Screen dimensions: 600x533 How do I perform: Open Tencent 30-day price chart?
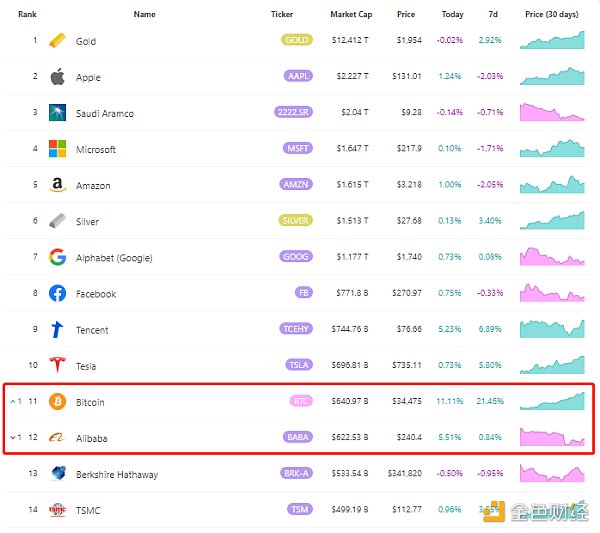tap(552, 329)
